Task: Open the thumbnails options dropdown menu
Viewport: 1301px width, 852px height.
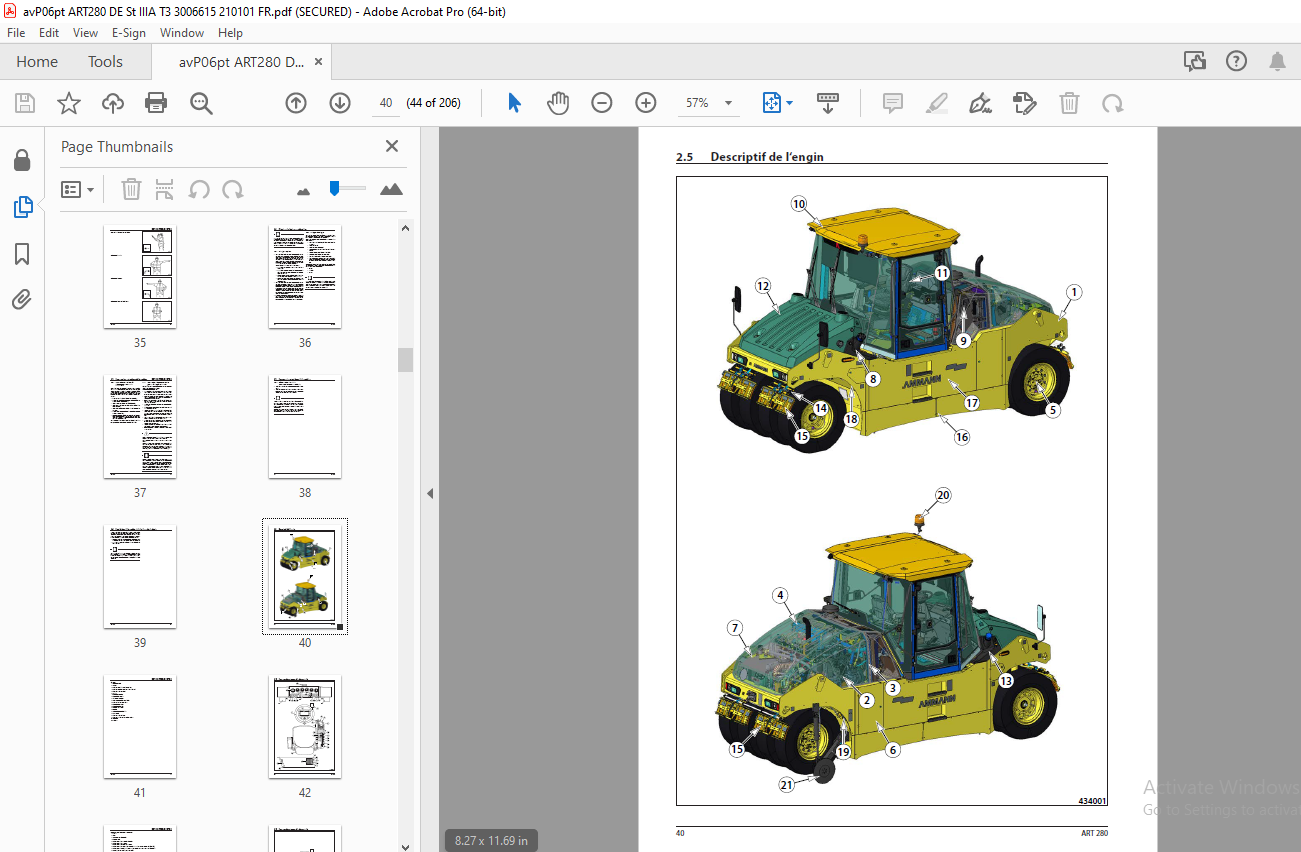Action: click(78, 189)
